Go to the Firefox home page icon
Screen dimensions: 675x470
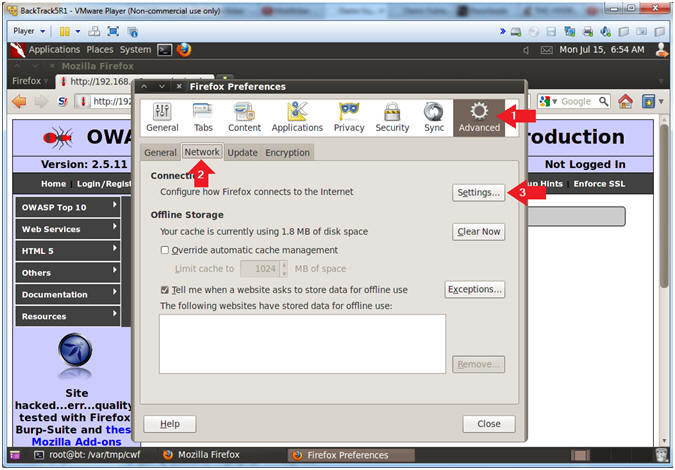pyautogui.click(x=625, y=102)
